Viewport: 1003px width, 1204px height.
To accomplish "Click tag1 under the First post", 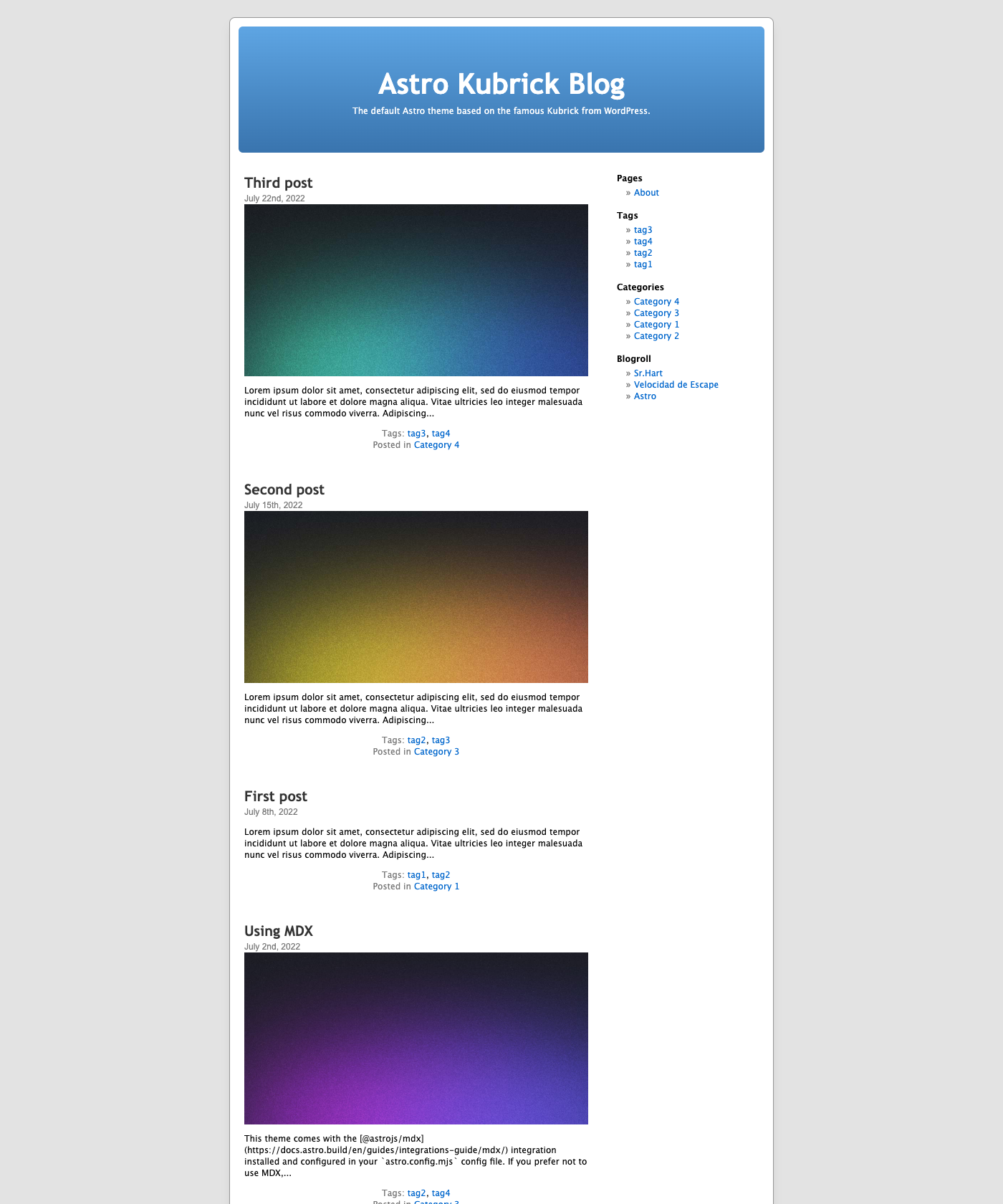I will (416, 875).
